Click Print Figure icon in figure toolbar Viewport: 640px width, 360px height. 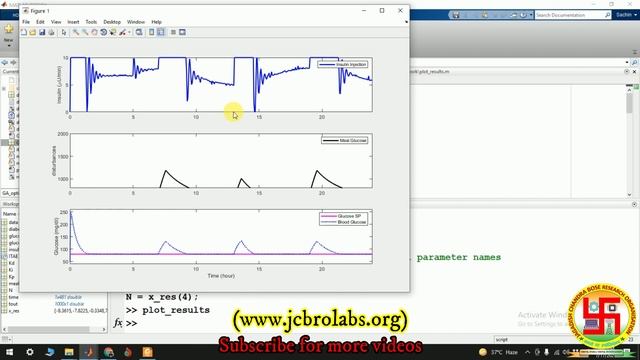51,32
